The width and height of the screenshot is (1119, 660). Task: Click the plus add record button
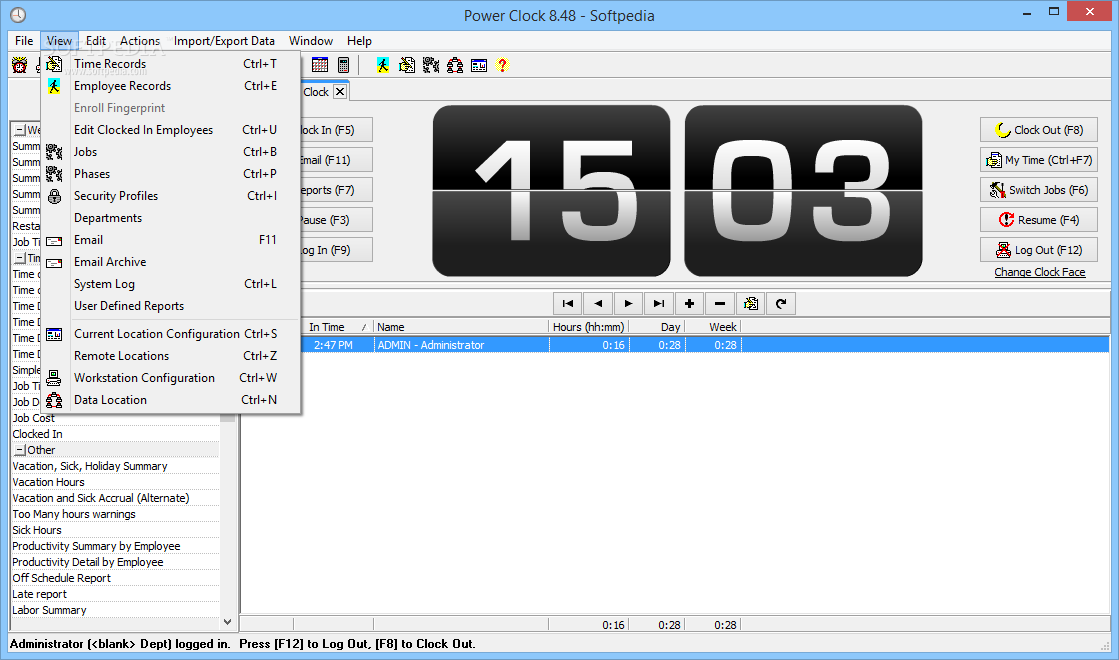tap(689, 304)
